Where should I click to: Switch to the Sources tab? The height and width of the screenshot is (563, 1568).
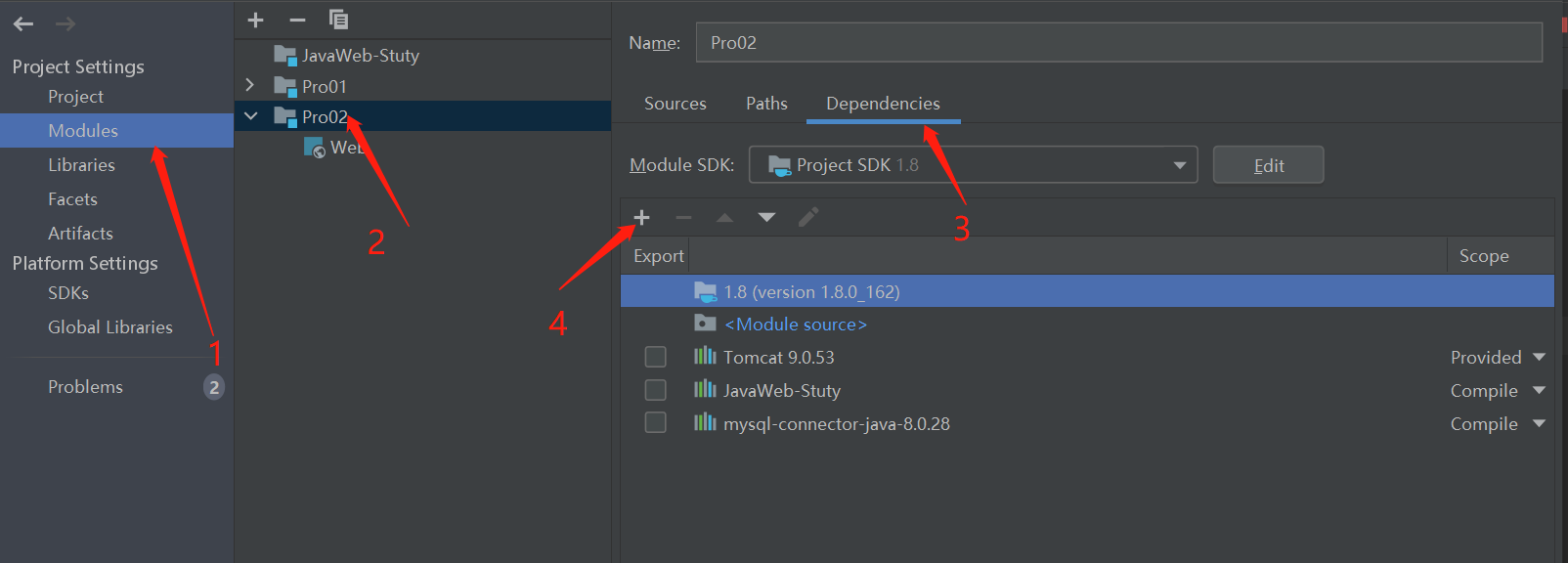[675, 104]
